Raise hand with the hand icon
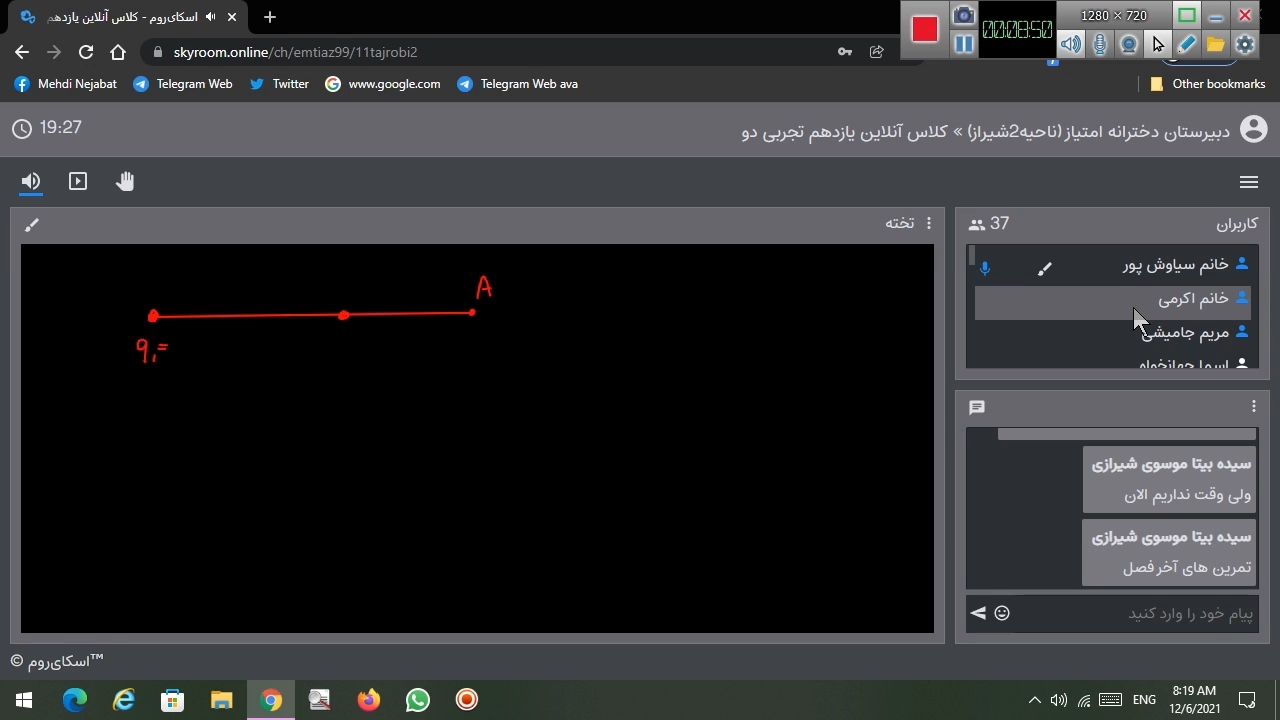Image resolution: width=1280 pixels, height=720 pixels. point(125,181)
